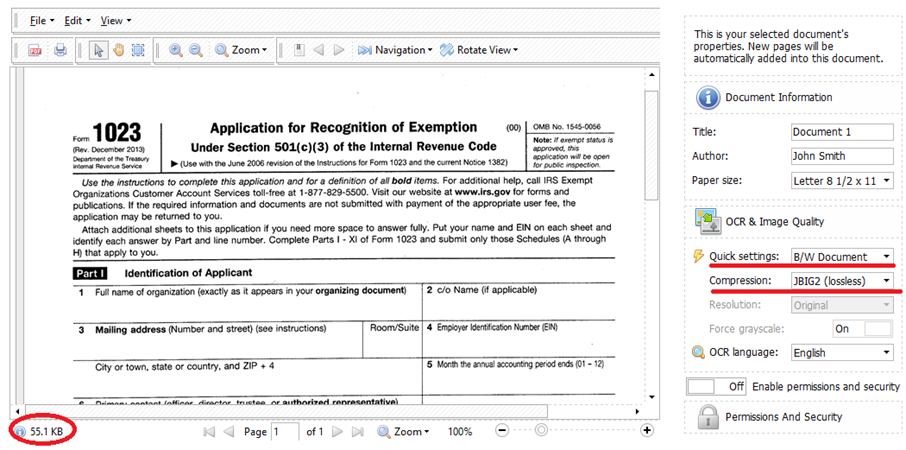Image resolution: width=906 pixels, height=450 pixels.
Task: Open the OCR language dropdown
Action: click(x=842, y=352)
